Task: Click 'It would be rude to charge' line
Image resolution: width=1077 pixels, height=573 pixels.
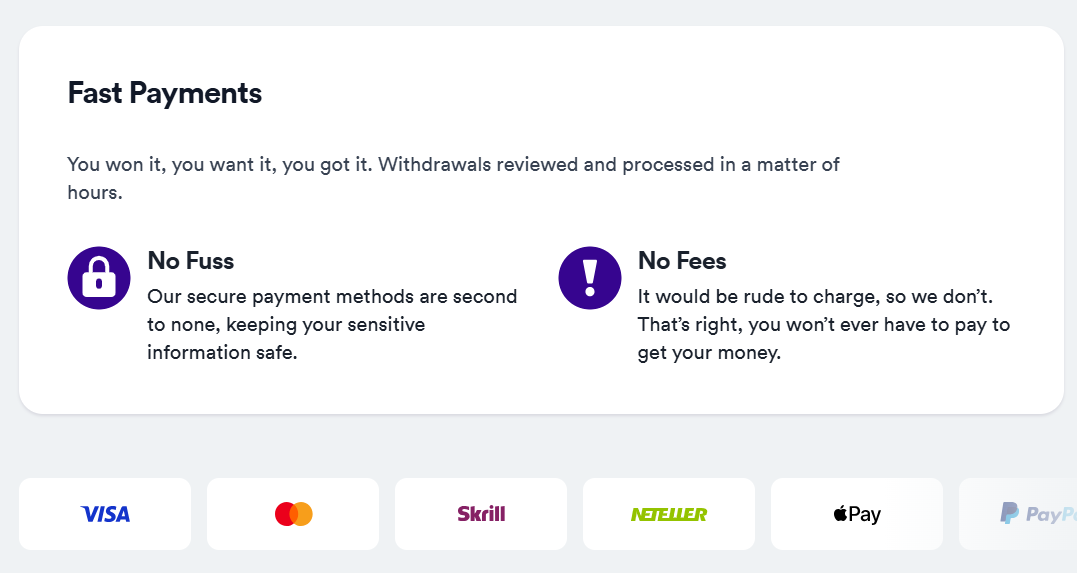Action: 815,297
